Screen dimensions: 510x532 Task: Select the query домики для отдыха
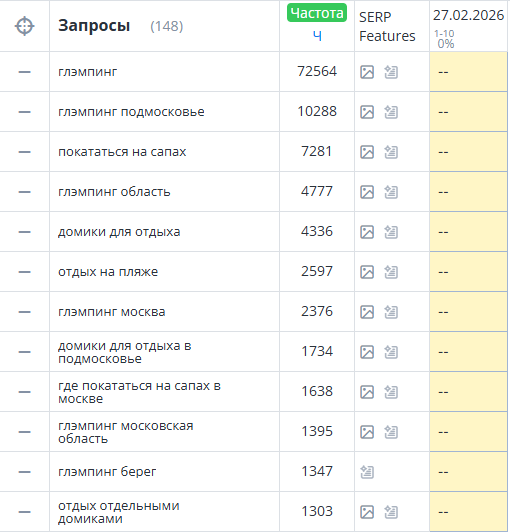[119, 232]
